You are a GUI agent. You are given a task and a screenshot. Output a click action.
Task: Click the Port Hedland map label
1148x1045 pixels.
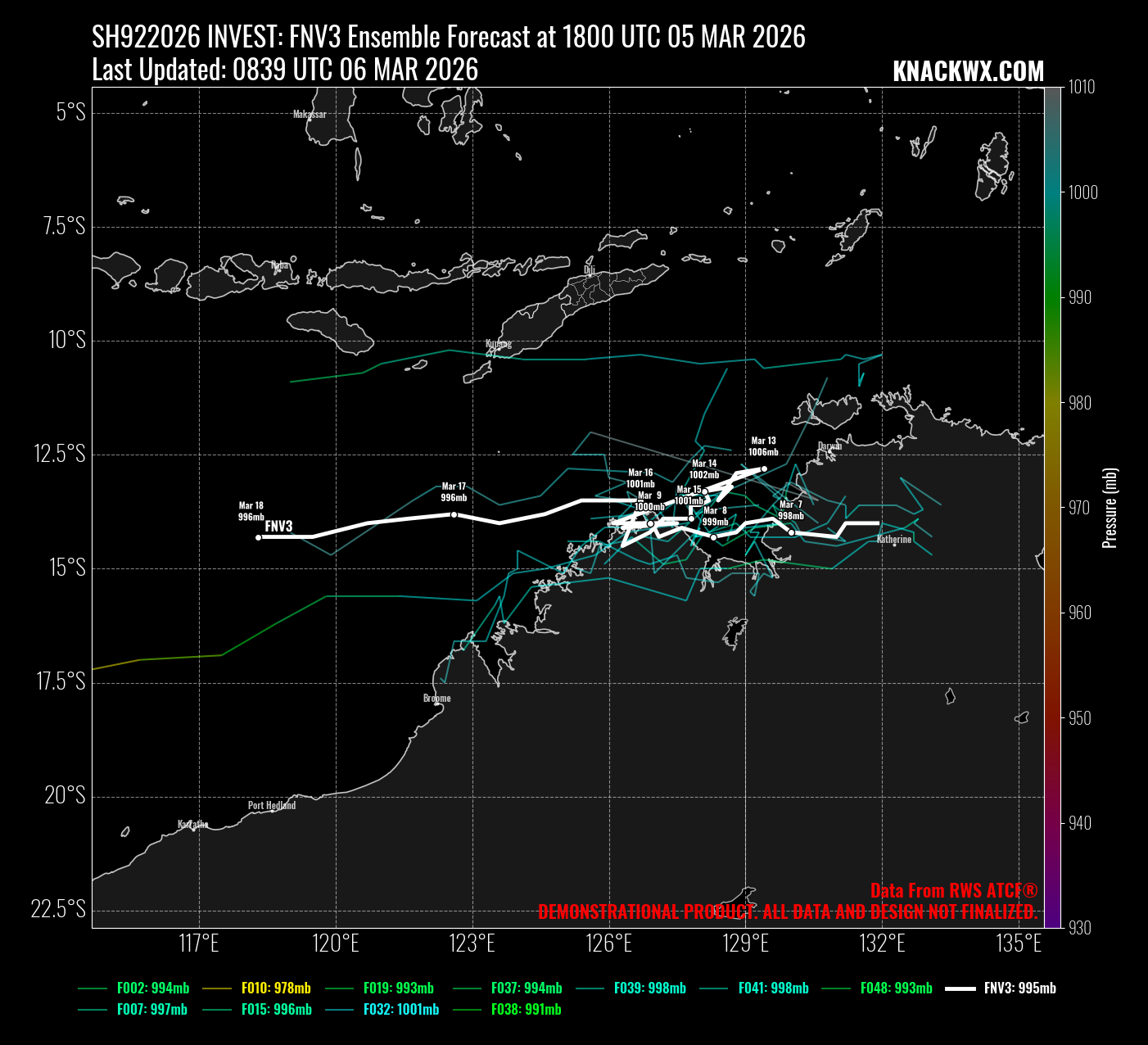pyautogui.click(x=272, y=805)
